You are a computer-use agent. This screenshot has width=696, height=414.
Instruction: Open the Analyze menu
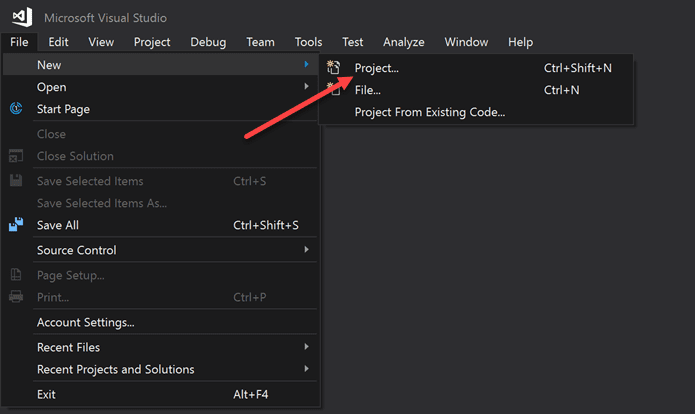(x=403, y=42)
